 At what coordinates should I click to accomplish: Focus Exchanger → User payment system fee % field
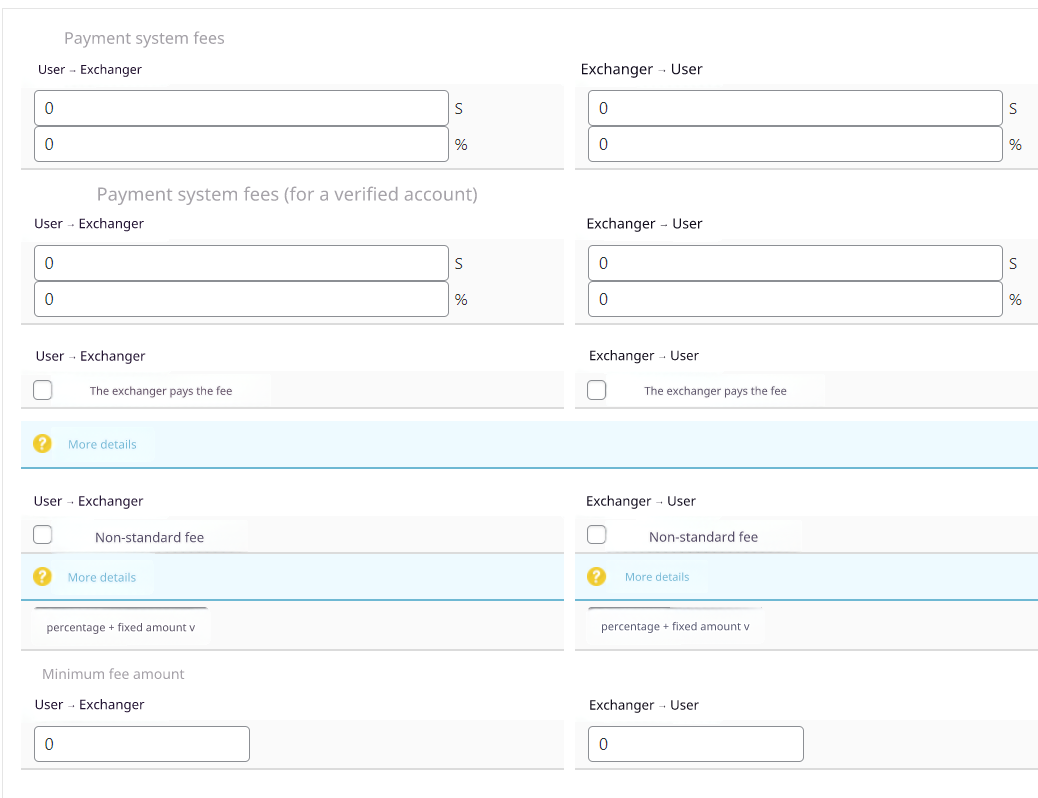click(795, 144)
